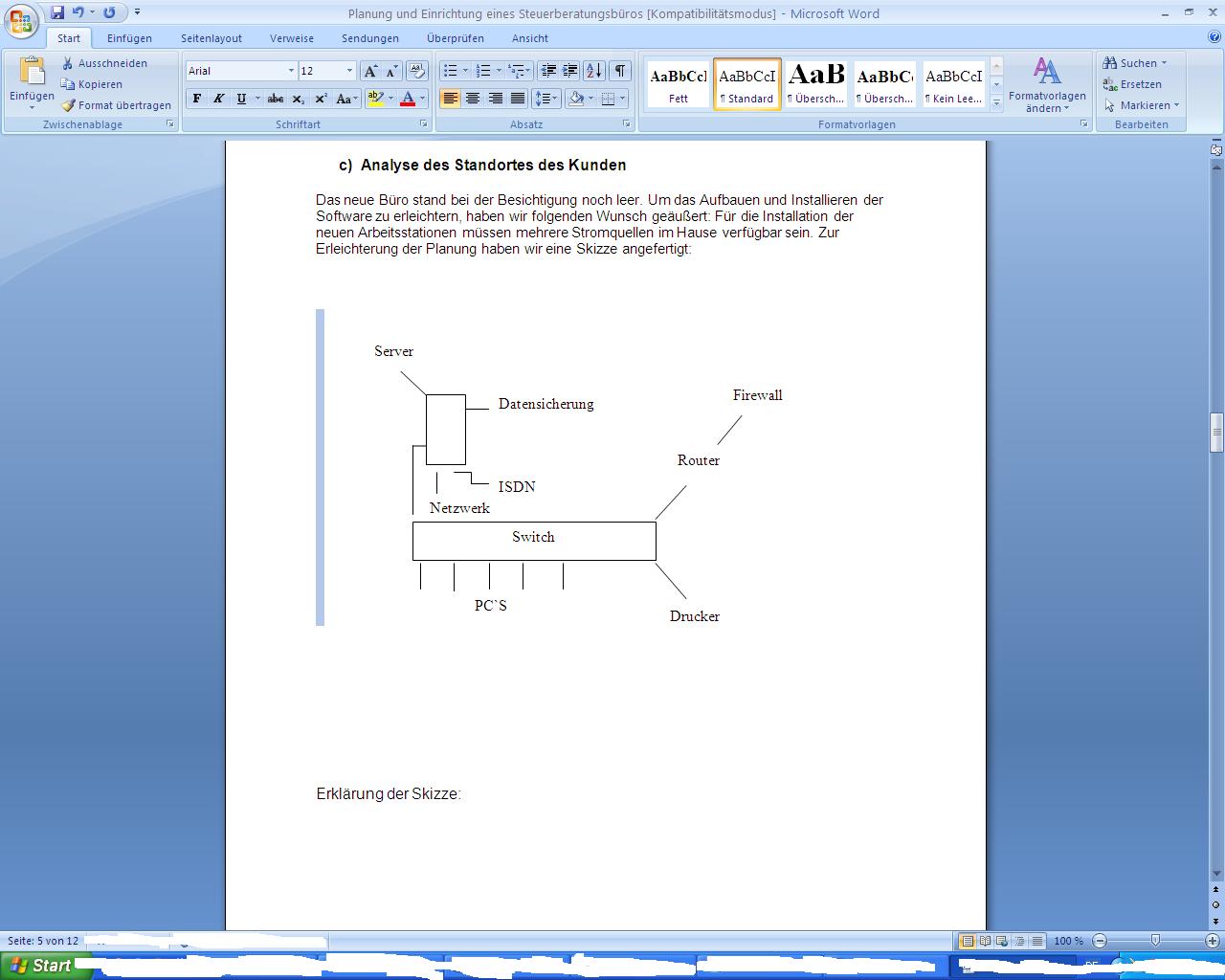Apply strikethrough formatting
Viewport: 1225px width, 980px height.
[276, 99]
